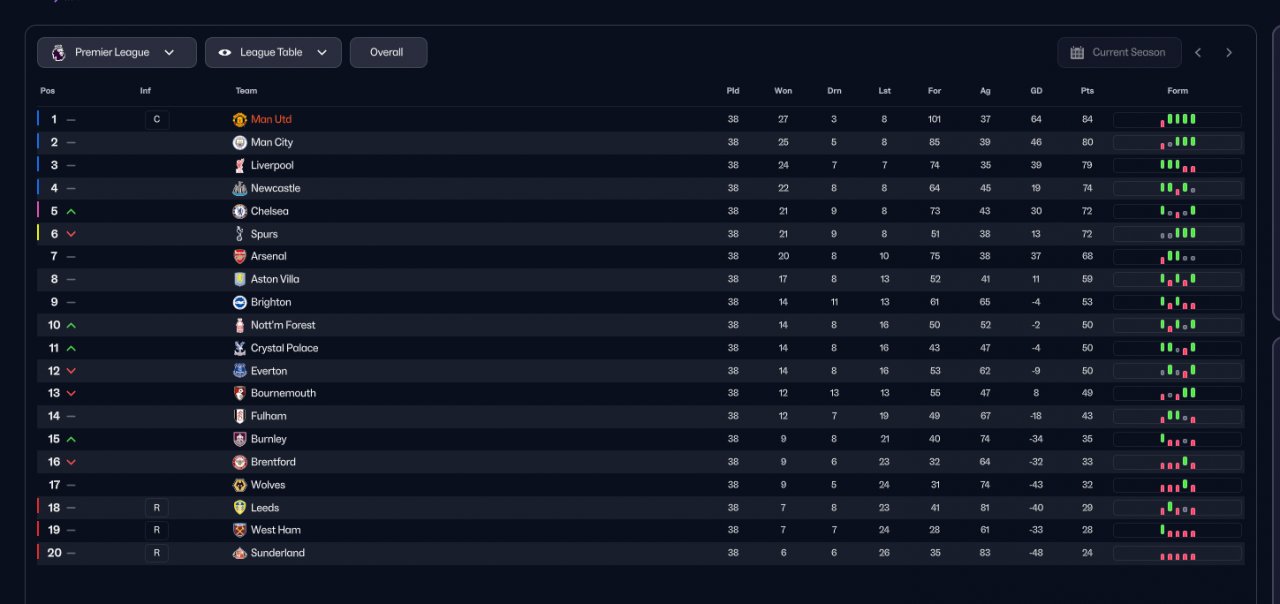Click the Arsenal club badge icon
Screen dimensions: 1280x604
coord(239,257)
